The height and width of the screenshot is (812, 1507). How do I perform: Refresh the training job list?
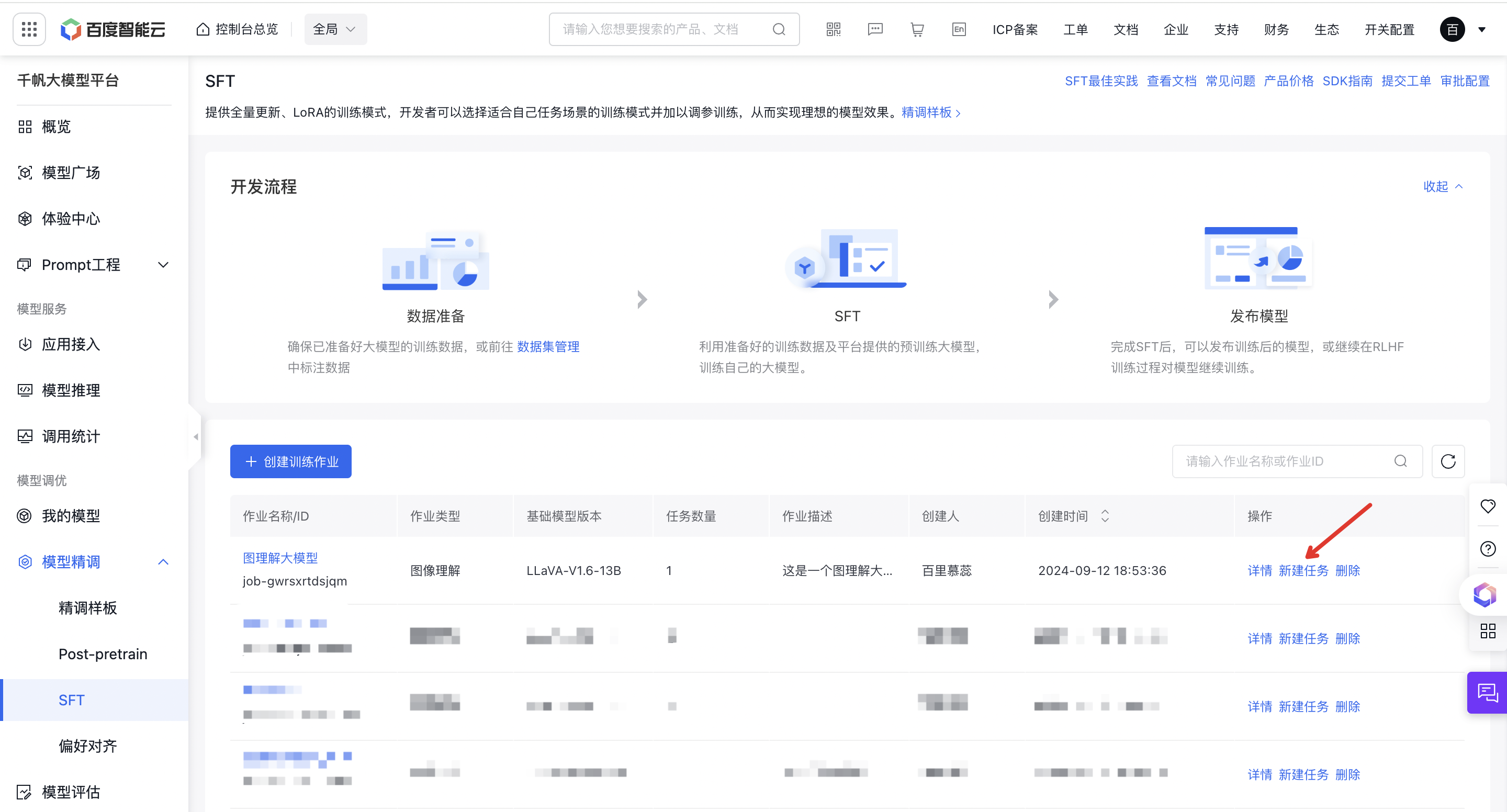click(x=1448, y=461)
